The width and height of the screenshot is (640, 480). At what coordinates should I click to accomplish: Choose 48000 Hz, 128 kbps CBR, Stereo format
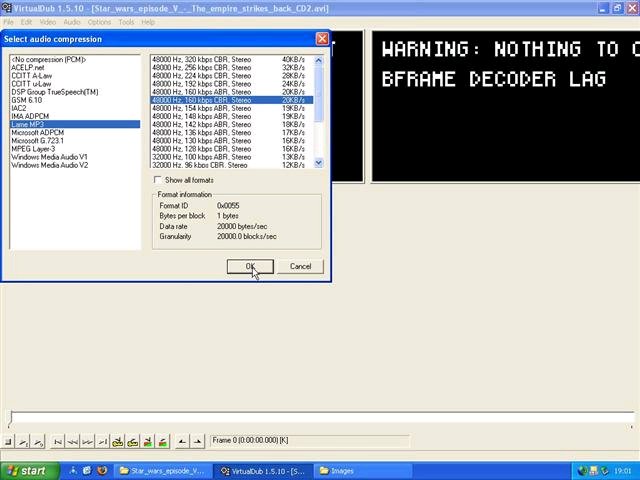tap(232, 149)
